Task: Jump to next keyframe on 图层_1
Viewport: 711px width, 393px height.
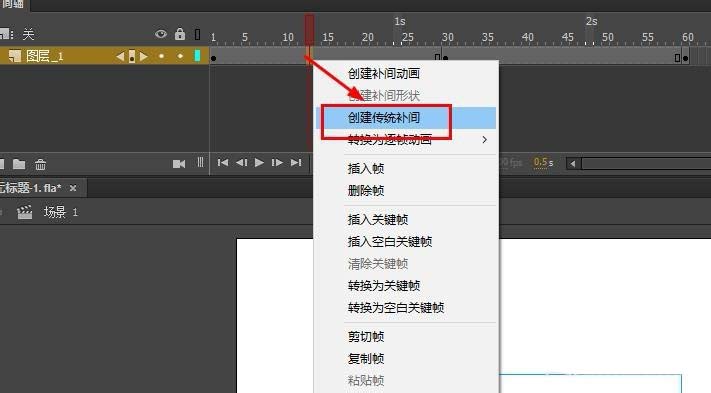Action: (x=143, y=57)
